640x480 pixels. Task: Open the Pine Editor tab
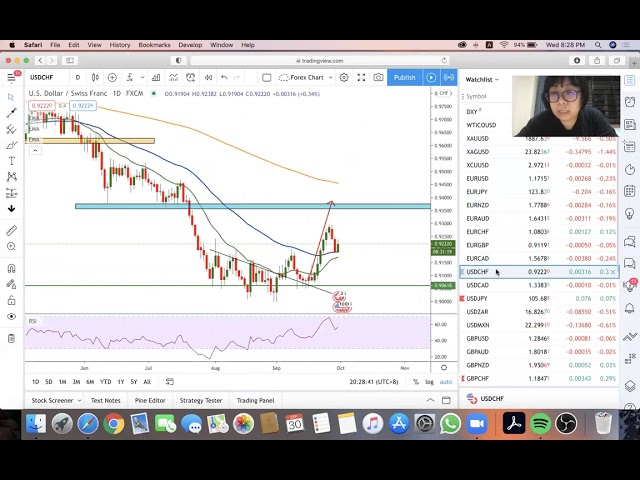point(150,400)
